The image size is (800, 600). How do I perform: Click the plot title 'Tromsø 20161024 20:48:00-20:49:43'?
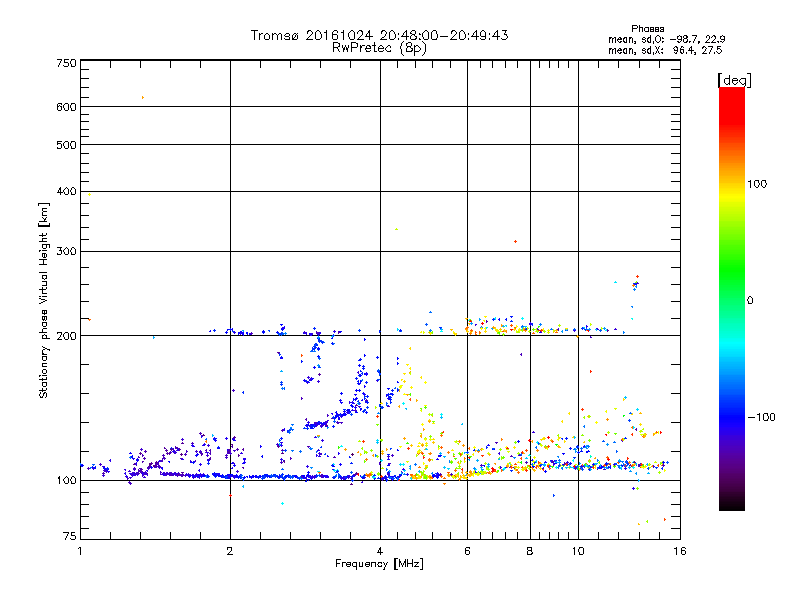coord(379,35)
